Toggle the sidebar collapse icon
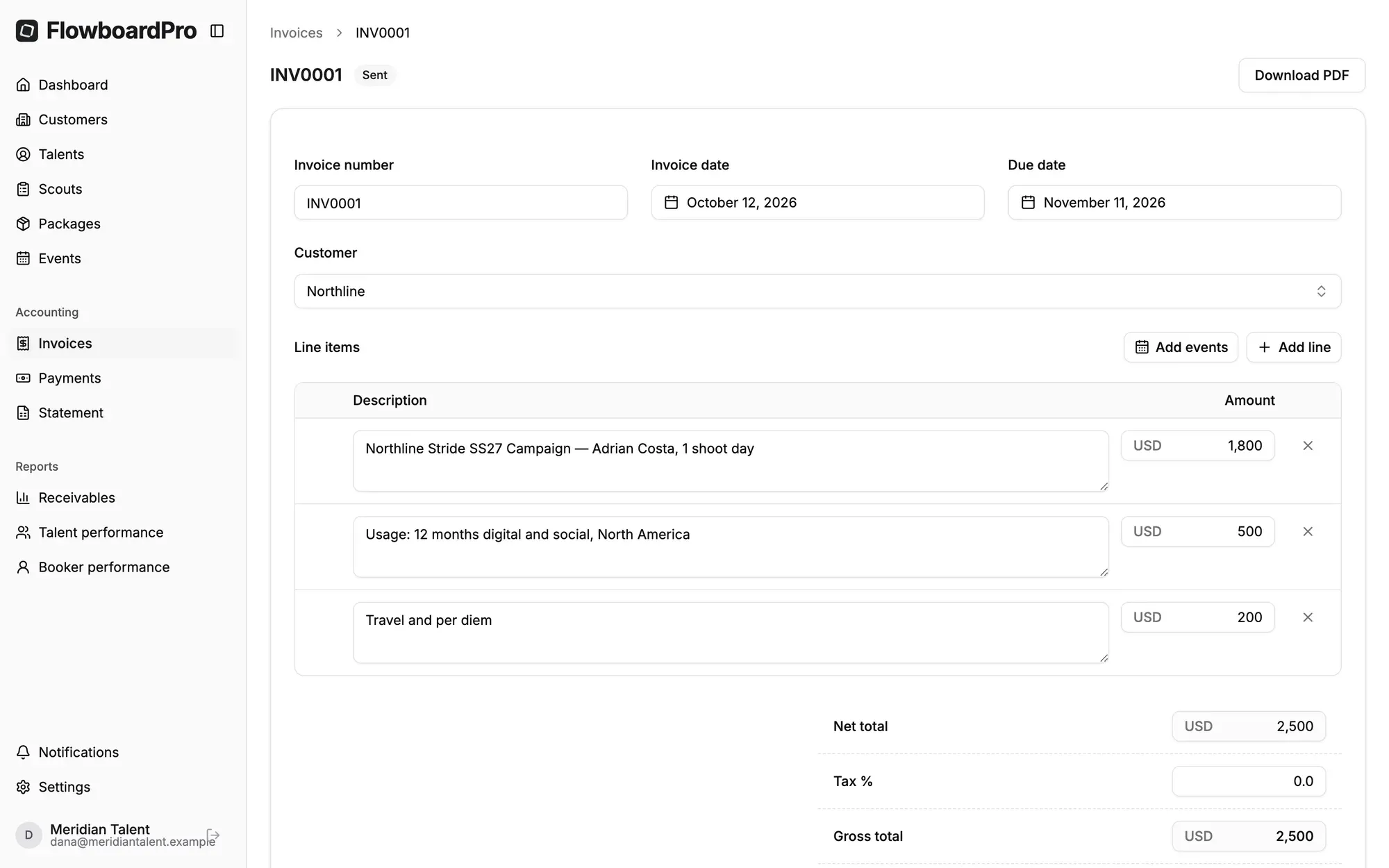This screenshot has height=868, width=1389. pyautogui.click(x=217, y=31)
